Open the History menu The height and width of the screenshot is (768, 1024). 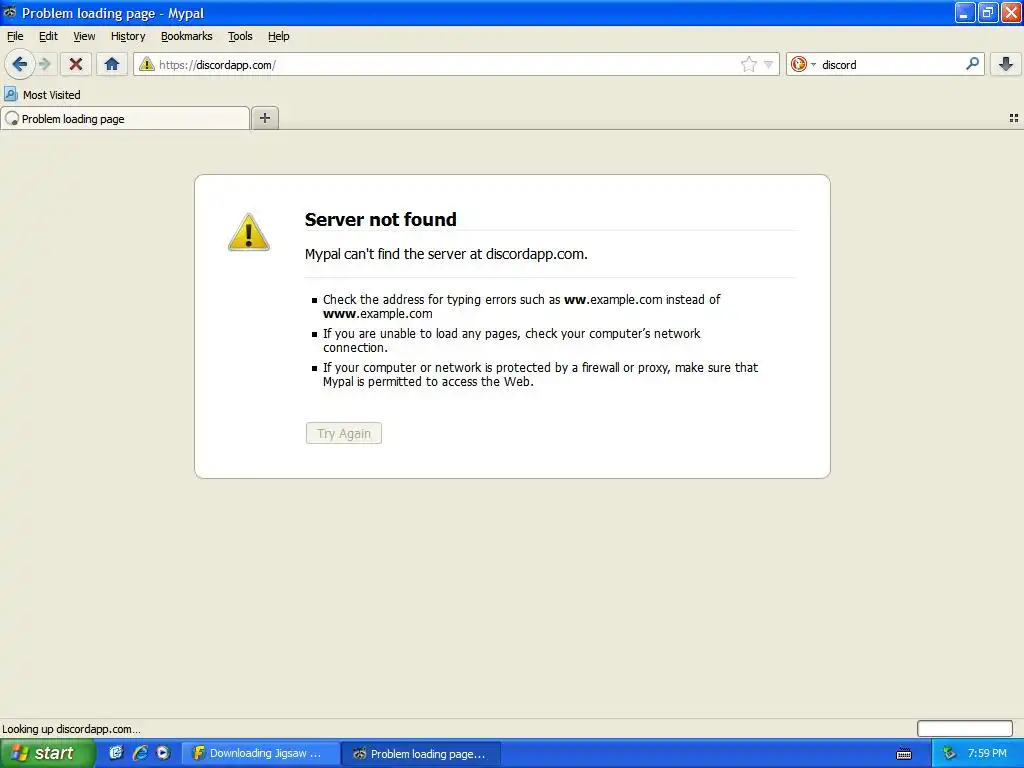128,36
